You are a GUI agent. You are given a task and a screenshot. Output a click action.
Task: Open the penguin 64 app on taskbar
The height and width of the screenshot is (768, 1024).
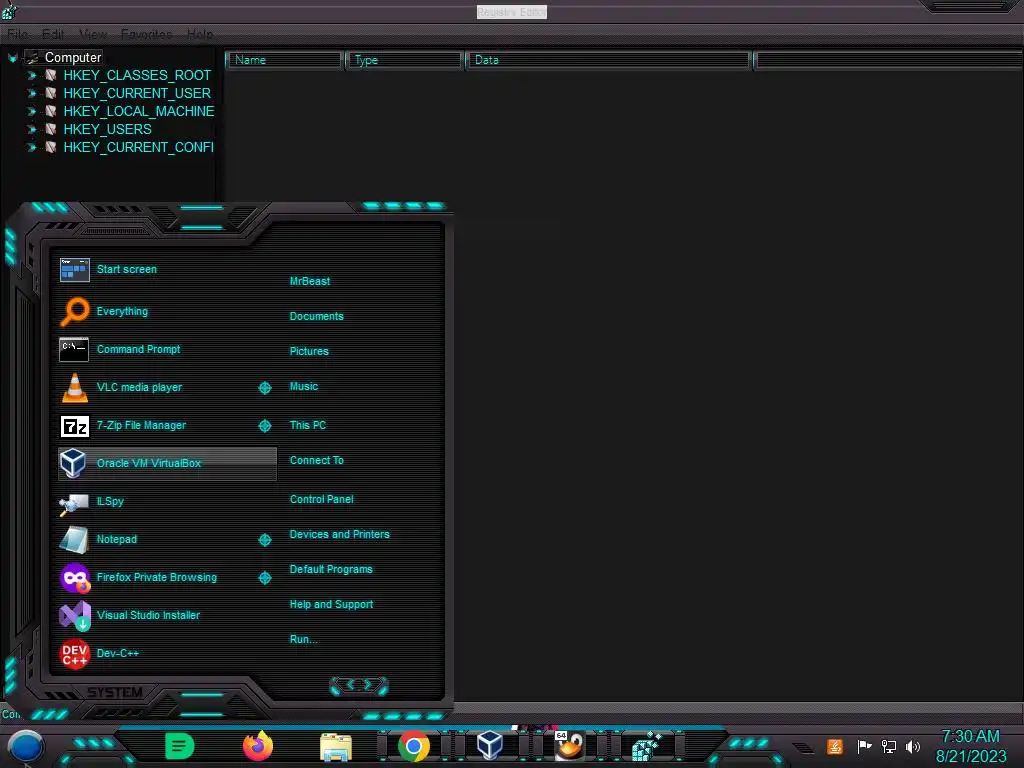569,746
